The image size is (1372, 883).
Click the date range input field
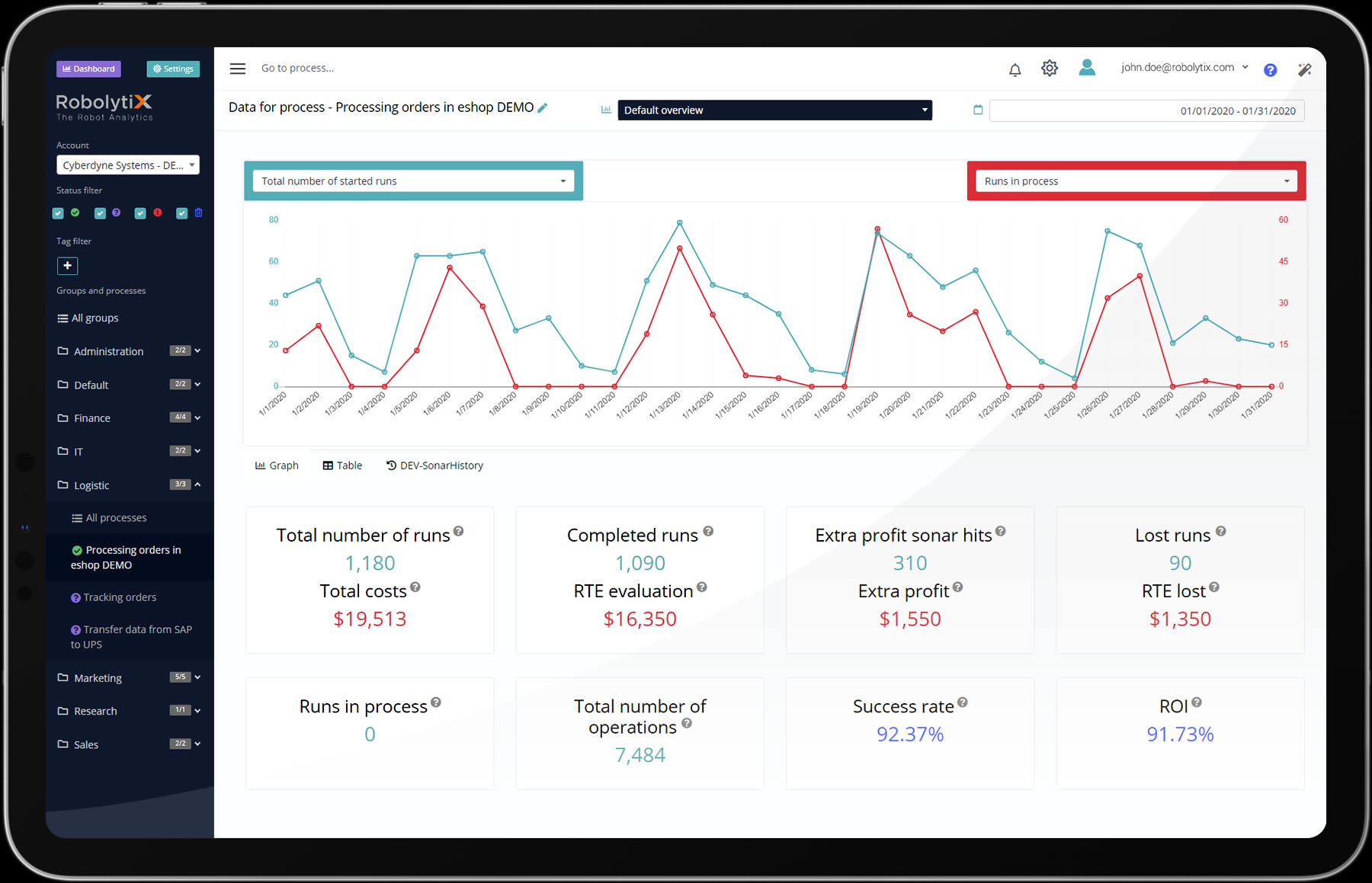coord(1147,110)
